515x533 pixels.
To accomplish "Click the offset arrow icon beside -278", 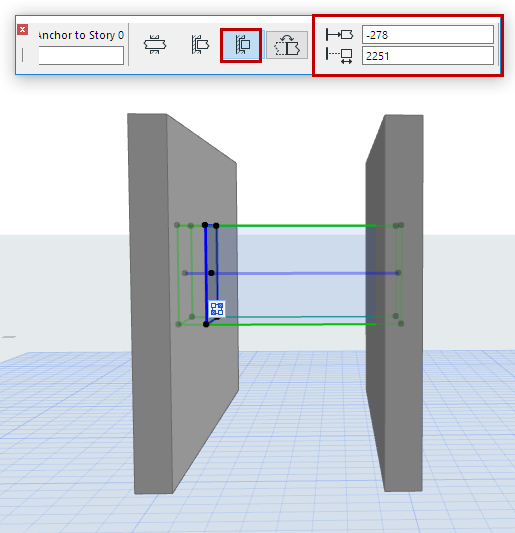I will [x=339, y=35].
